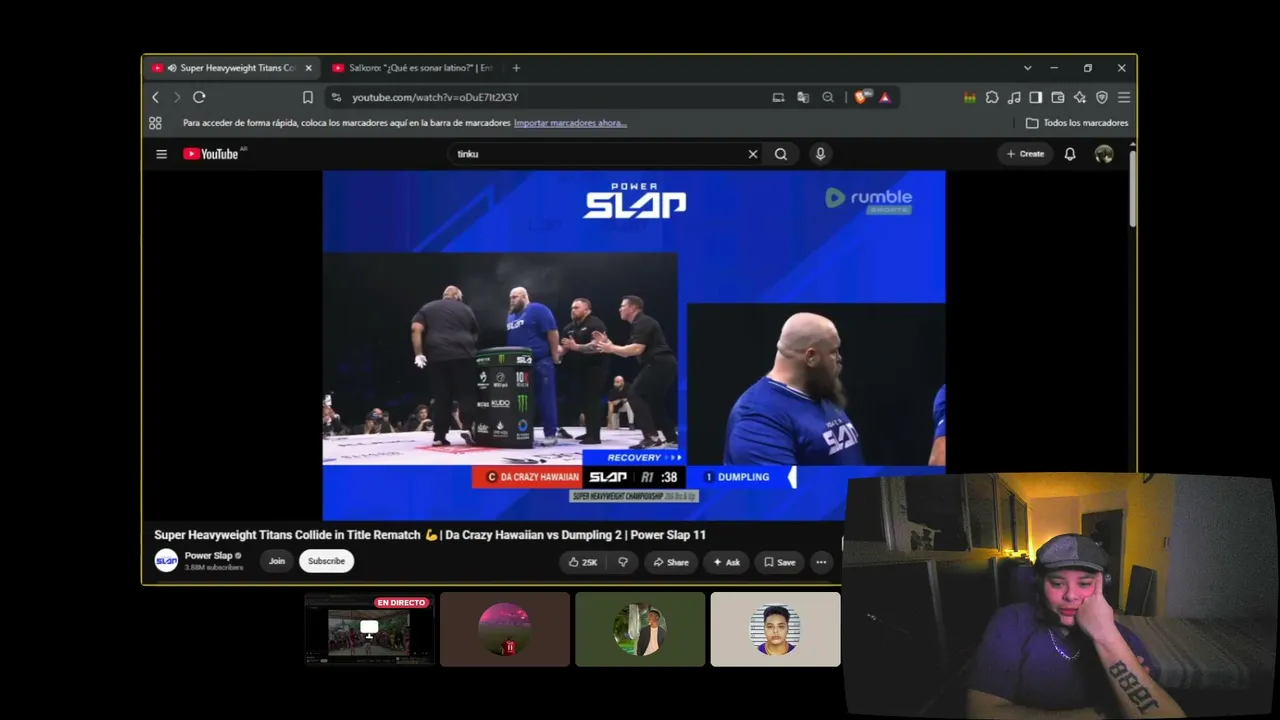Click the Power Slap video player

click(x=633, y=345)
